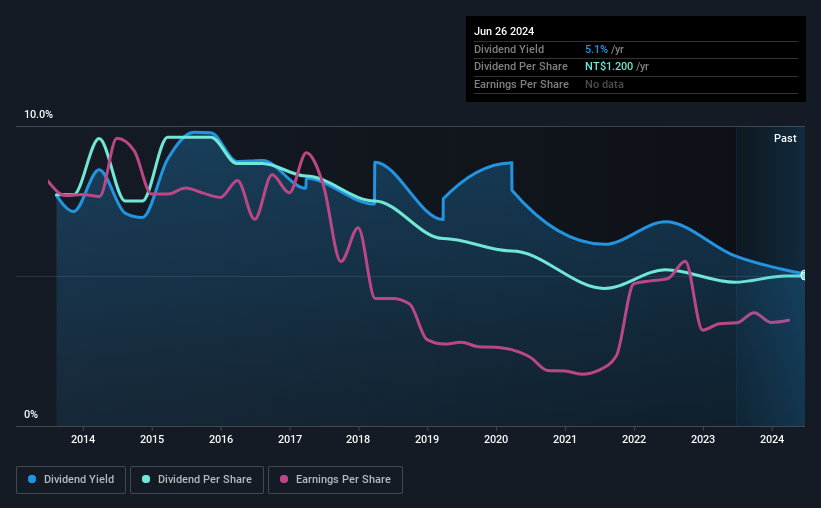
Task: Click the 2019 x-axis year label
Action: [427, 439]
